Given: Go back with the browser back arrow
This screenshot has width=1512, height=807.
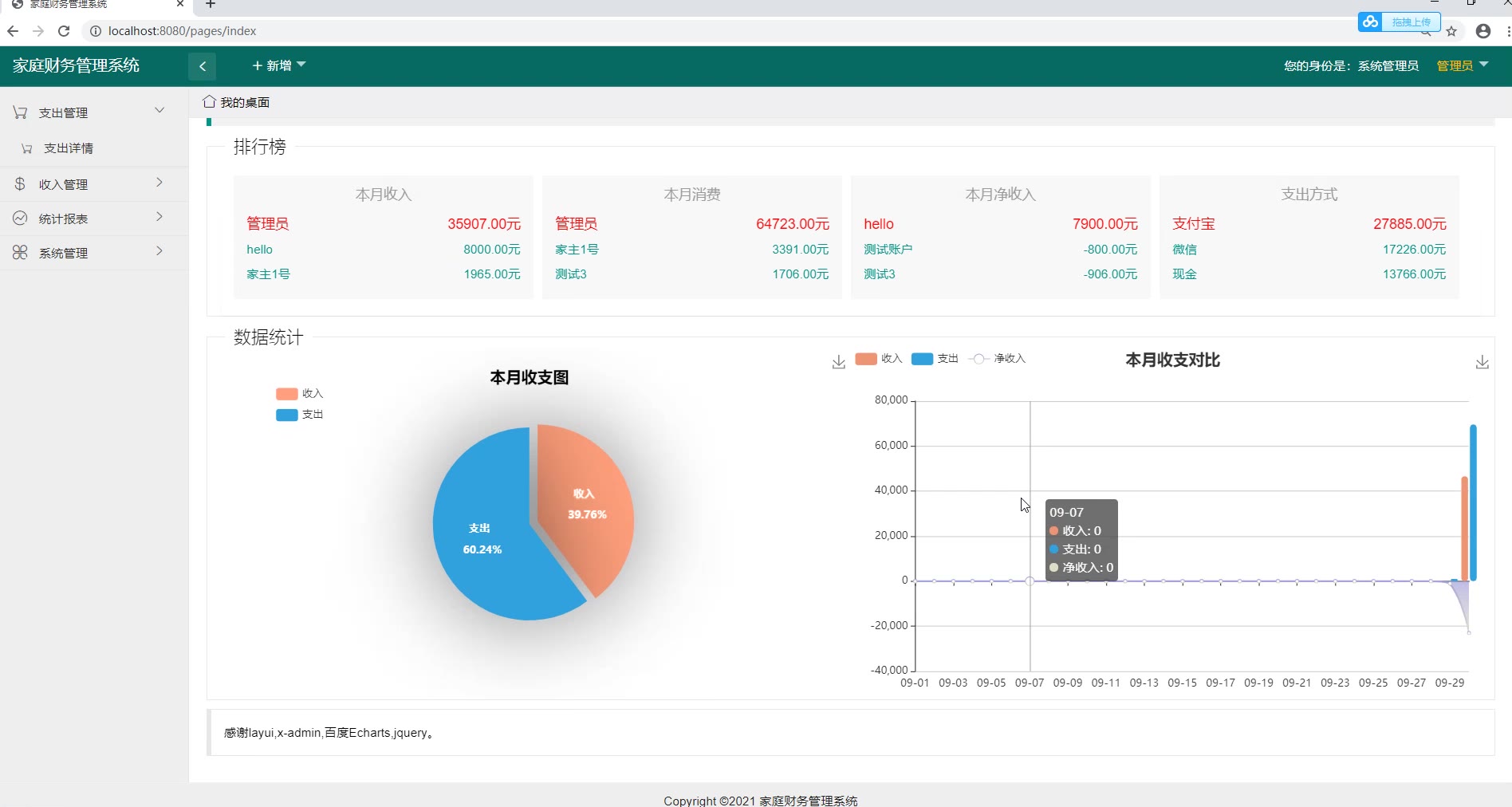Looking at the screenshot, I should click(x=13, y=31).
